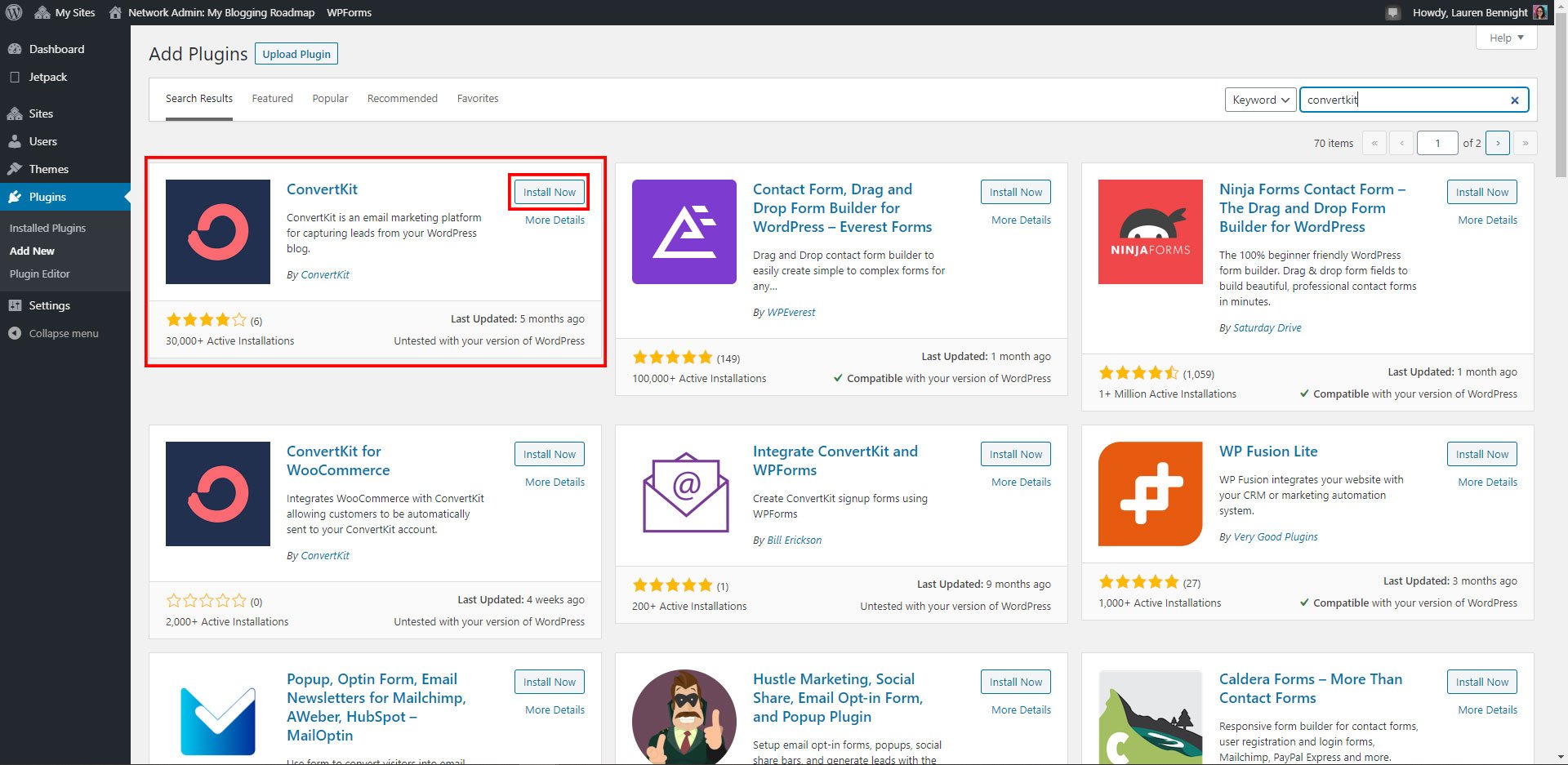Install ConvertKit for WooCommerce
Screen dimensions: 1568x765
tap(549, 454)
